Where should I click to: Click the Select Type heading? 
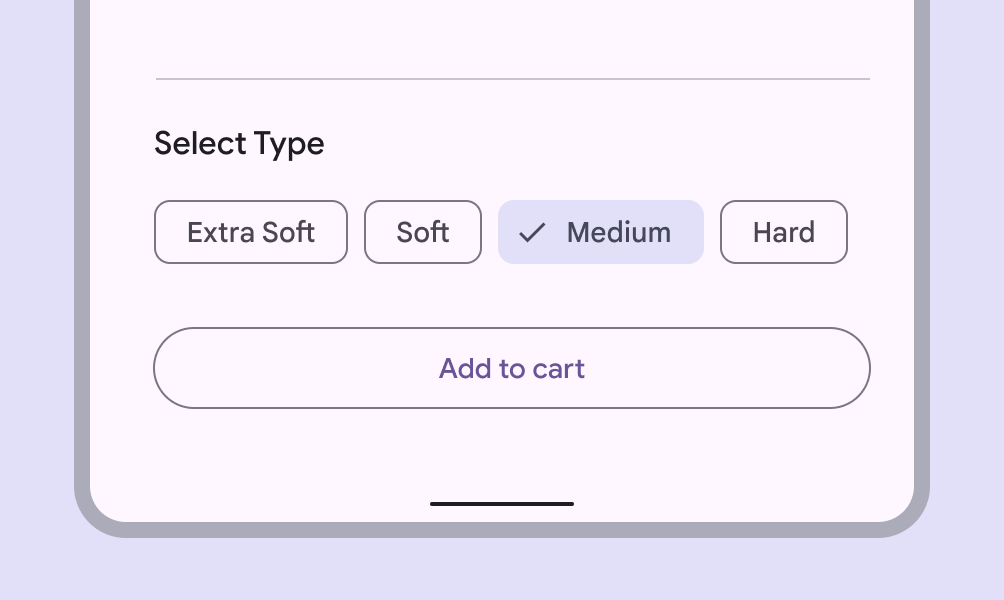(239, 143)
